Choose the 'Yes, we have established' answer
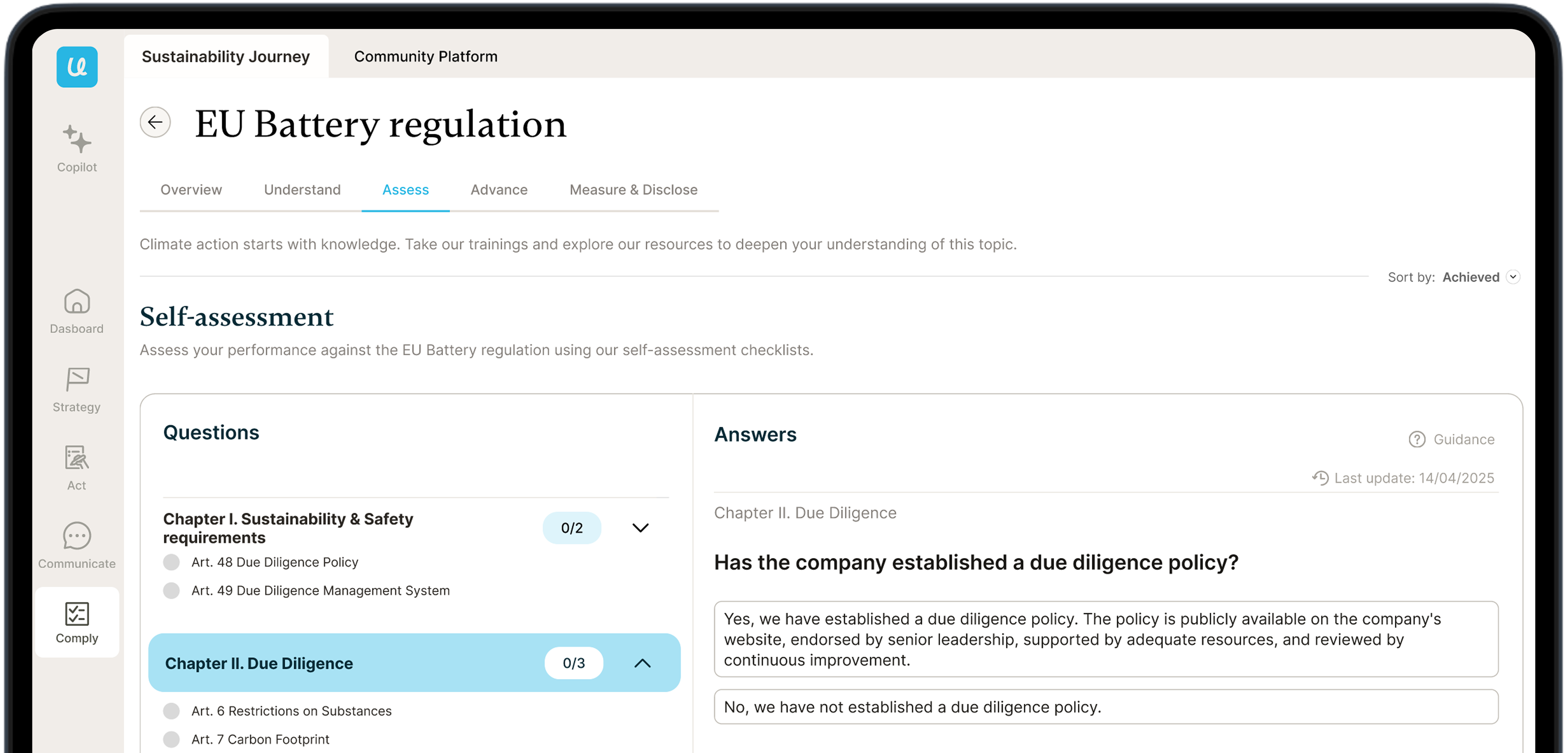The width and height of the screenshot is (1568, 753). (1106, 639)
